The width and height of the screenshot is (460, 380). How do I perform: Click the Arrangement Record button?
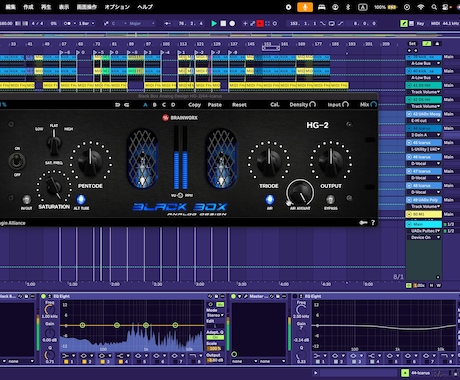point(232,23)
